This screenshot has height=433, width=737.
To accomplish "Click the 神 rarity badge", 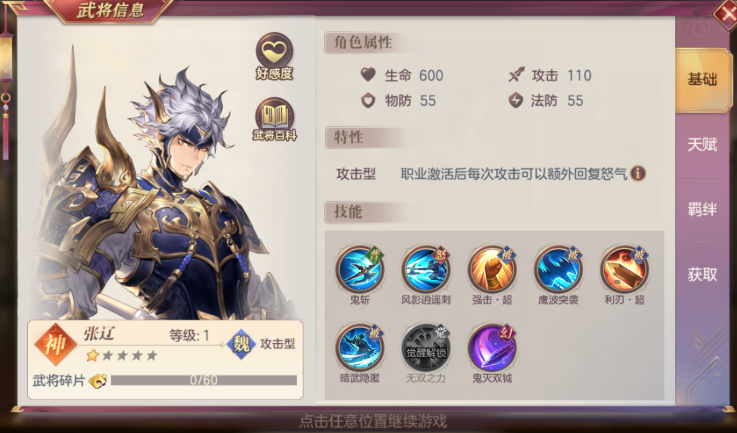I will tap(56, 344).
